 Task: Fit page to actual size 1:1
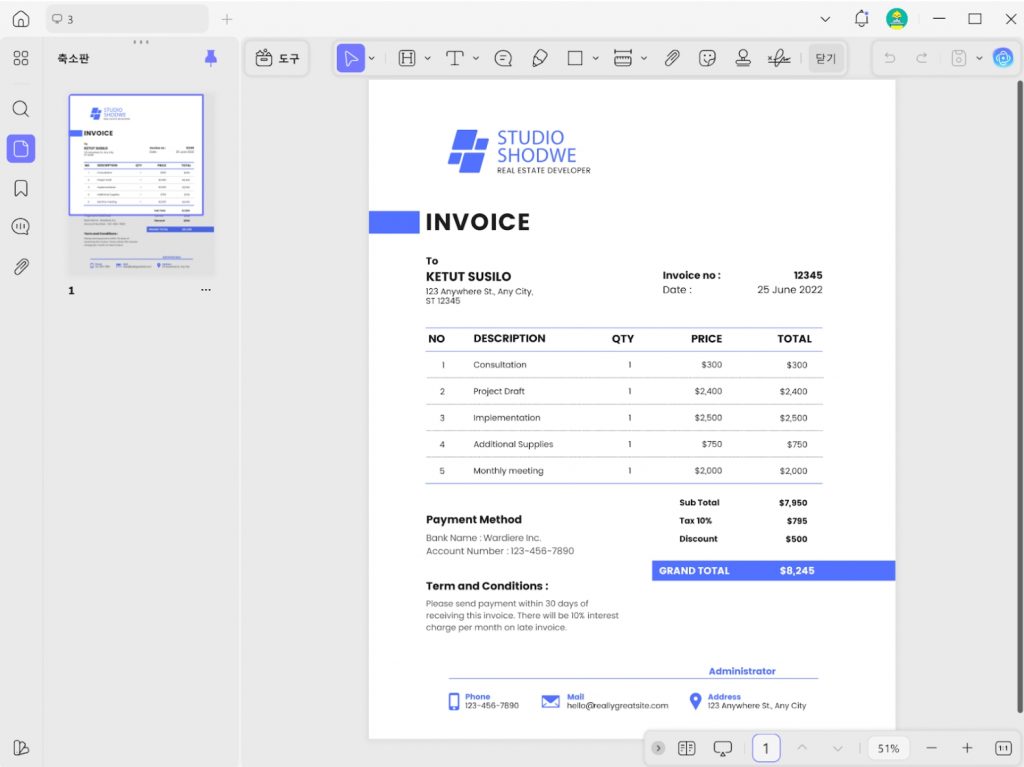[1003, 748]
